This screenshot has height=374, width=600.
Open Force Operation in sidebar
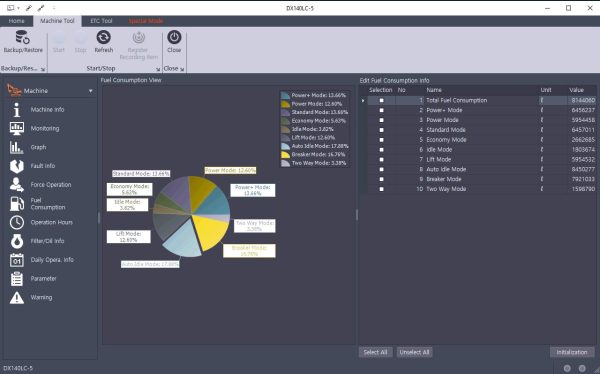51,185
